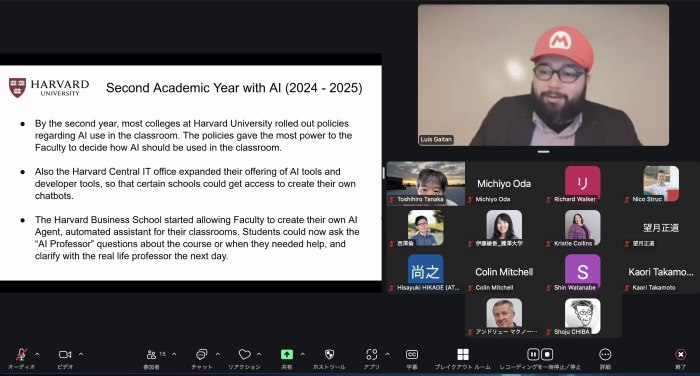
Task: Select 伊藤綾香 participant tile
Action: (x=504, y=228)
